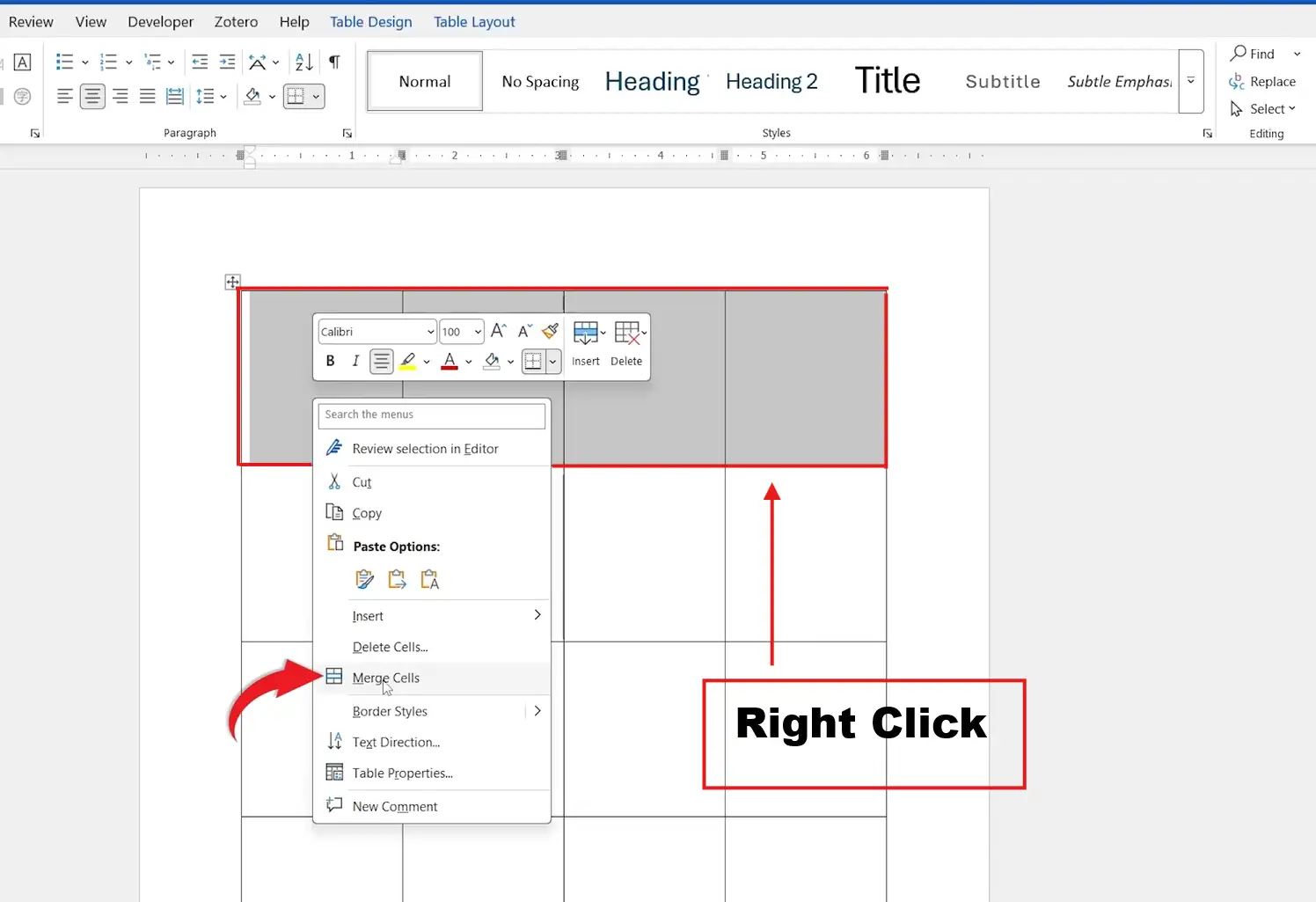The image size is (1316, 902).
Task: Click the Format Painter brush in the mini toolbar
Action: [x=550, y=331]
